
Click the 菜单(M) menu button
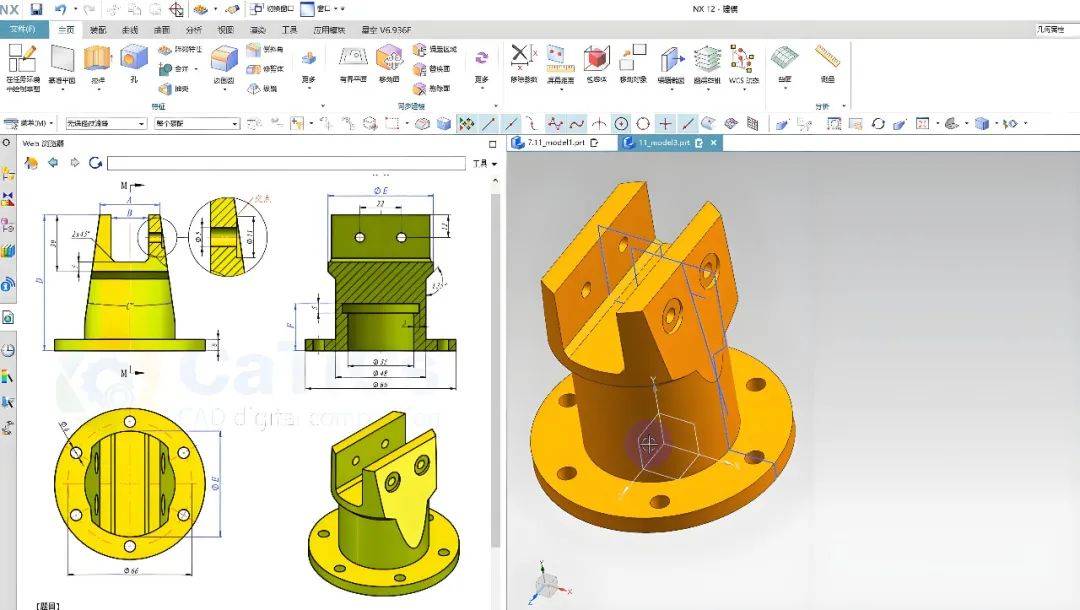click(28, 124)
